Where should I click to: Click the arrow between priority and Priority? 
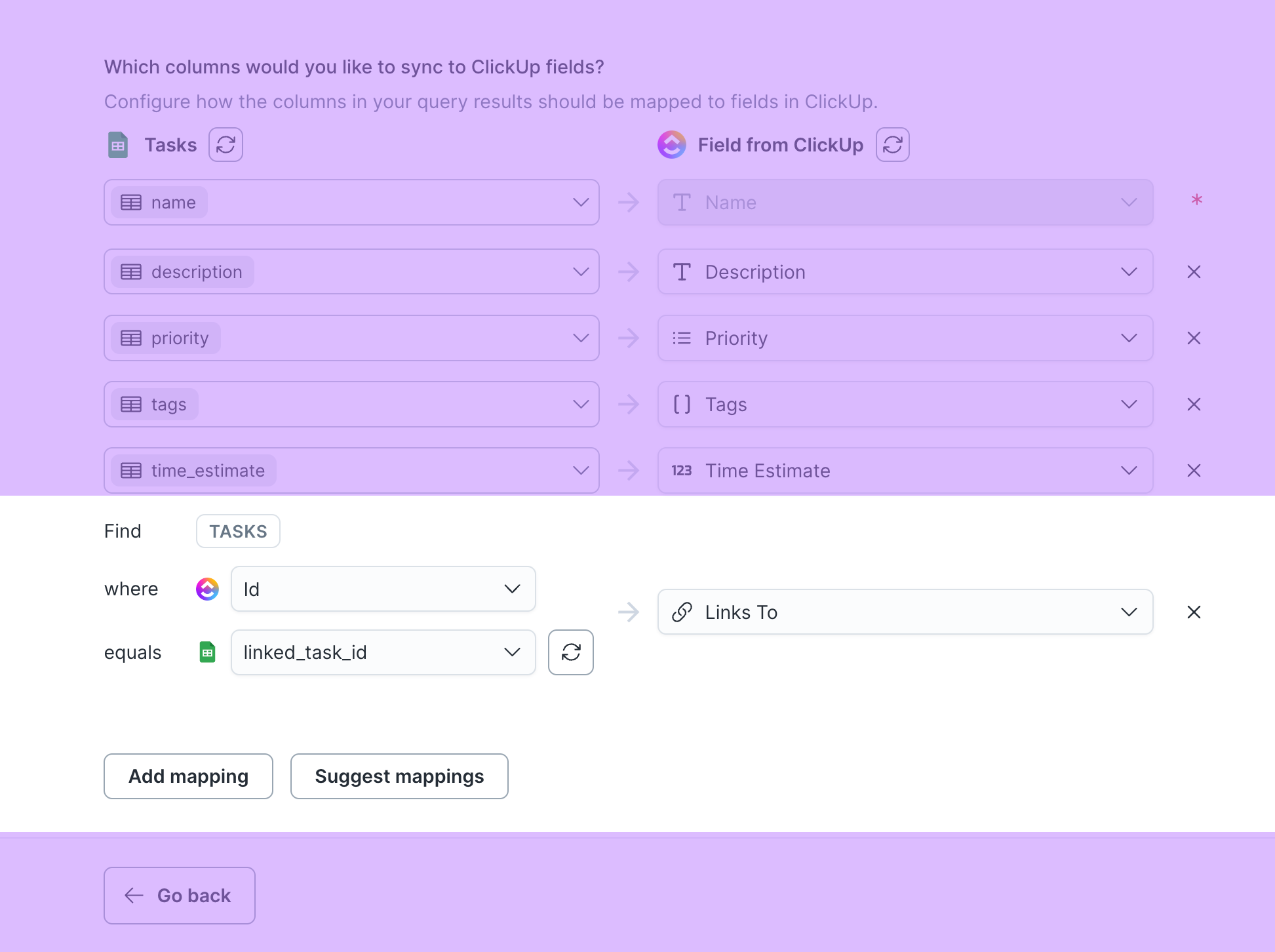[629, 338]
